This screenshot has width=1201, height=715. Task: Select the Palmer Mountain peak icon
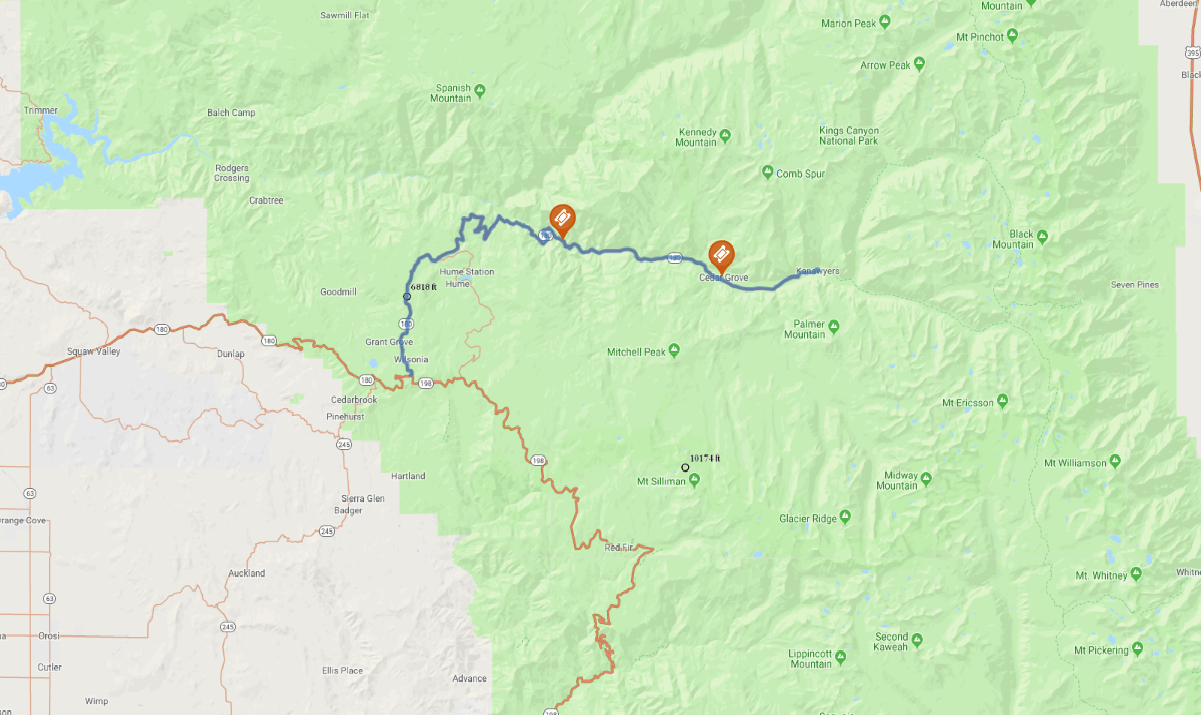pos(834,327)
